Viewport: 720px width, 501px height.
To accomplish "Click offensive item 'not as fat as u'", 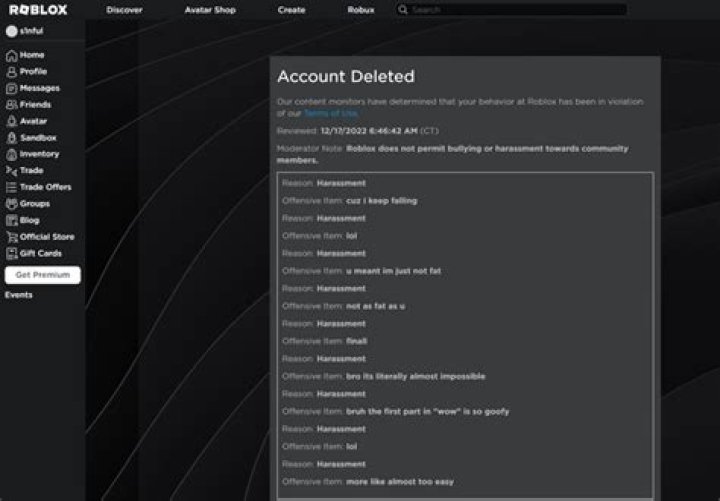I will tap(376, 306).
